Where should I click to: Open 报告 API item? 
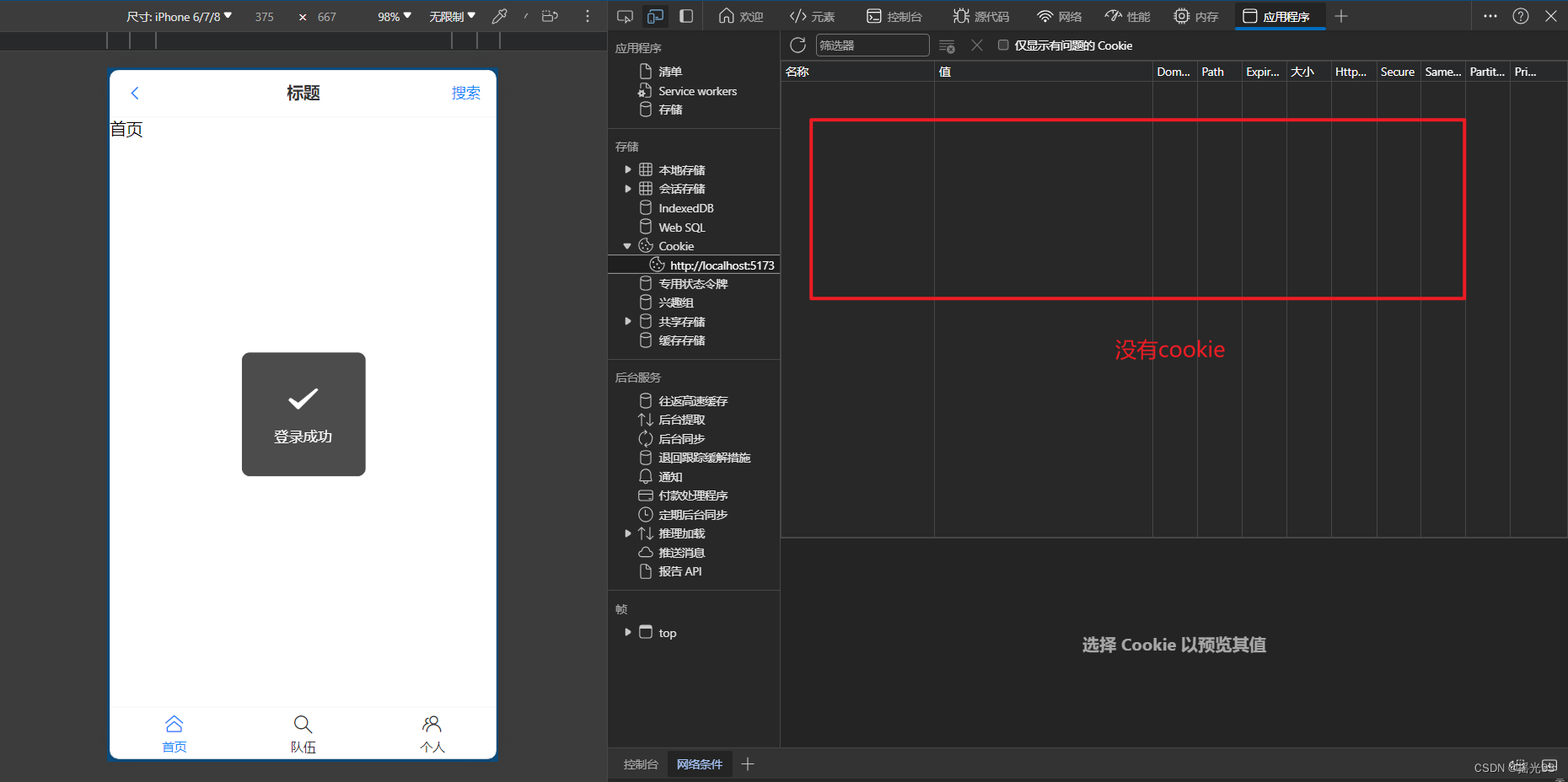679,571
